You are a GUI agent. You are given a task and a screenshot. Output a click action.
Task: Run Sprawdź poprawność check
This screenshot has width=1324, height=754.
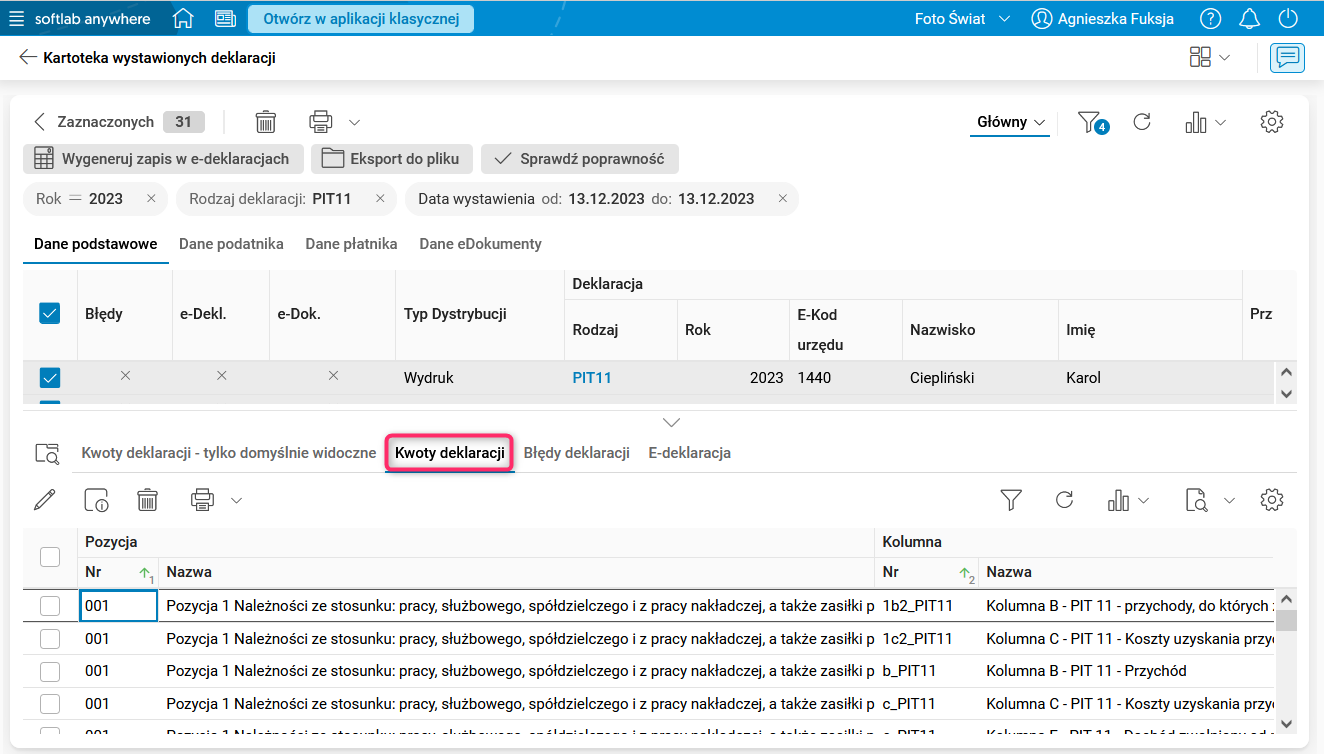[580, 159]
